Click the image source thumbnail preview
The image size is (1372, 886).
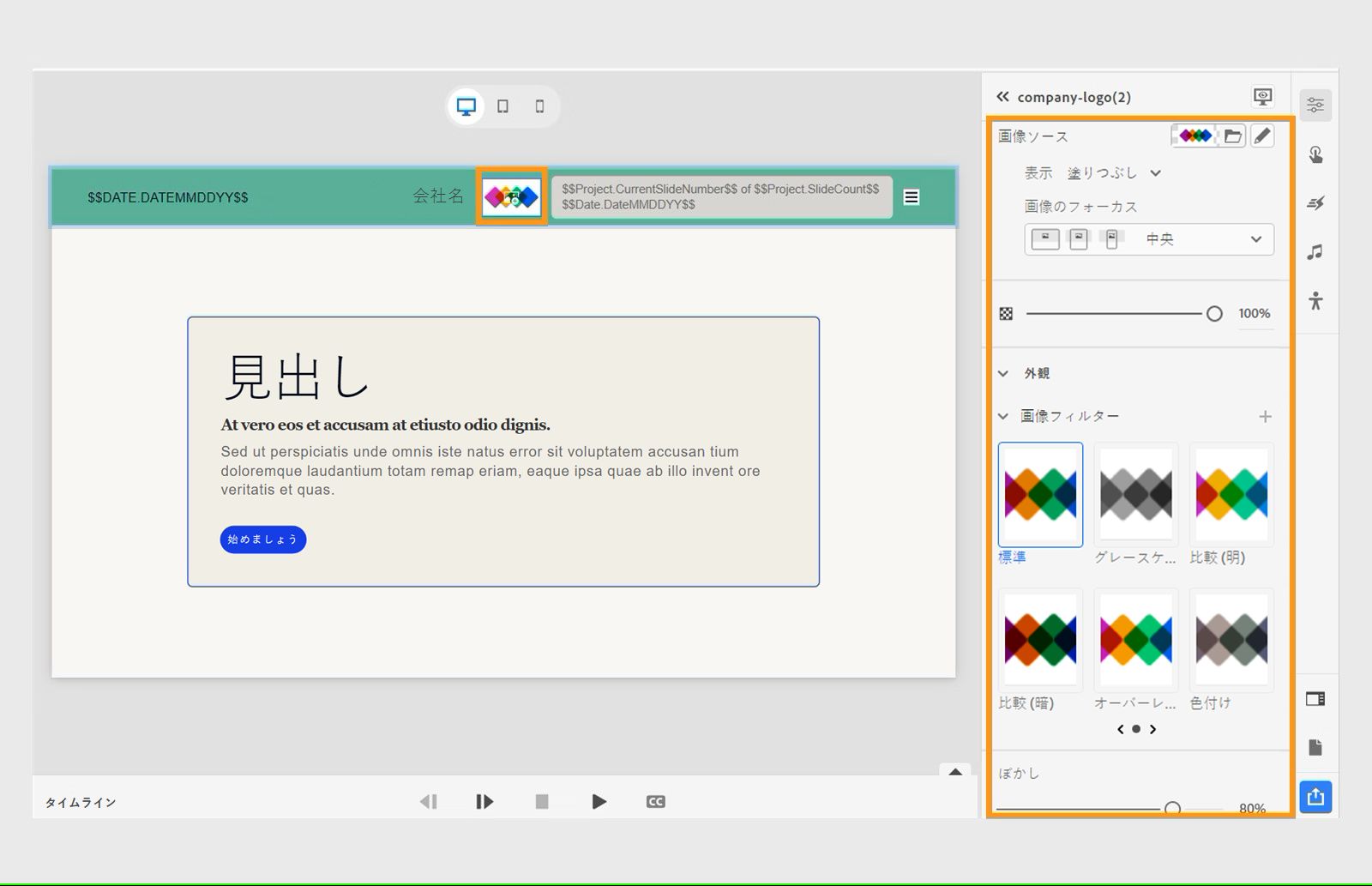[x=1195, y=136]
